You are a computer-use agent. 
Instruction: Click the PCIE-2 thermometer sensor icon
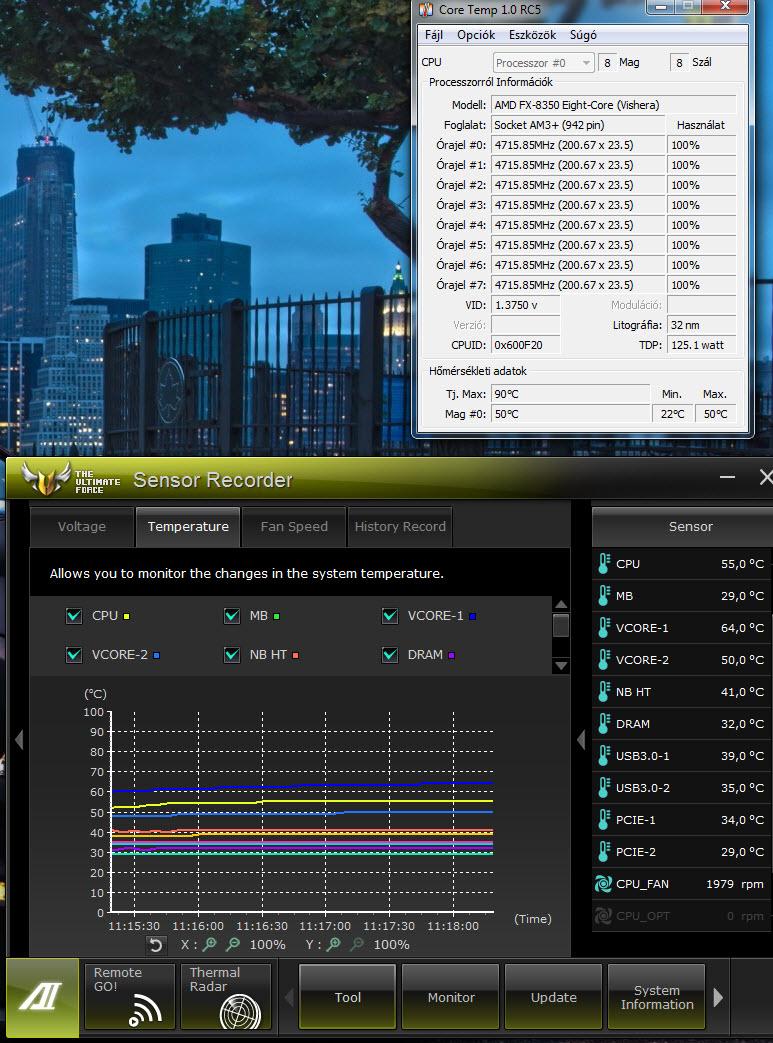603,851
